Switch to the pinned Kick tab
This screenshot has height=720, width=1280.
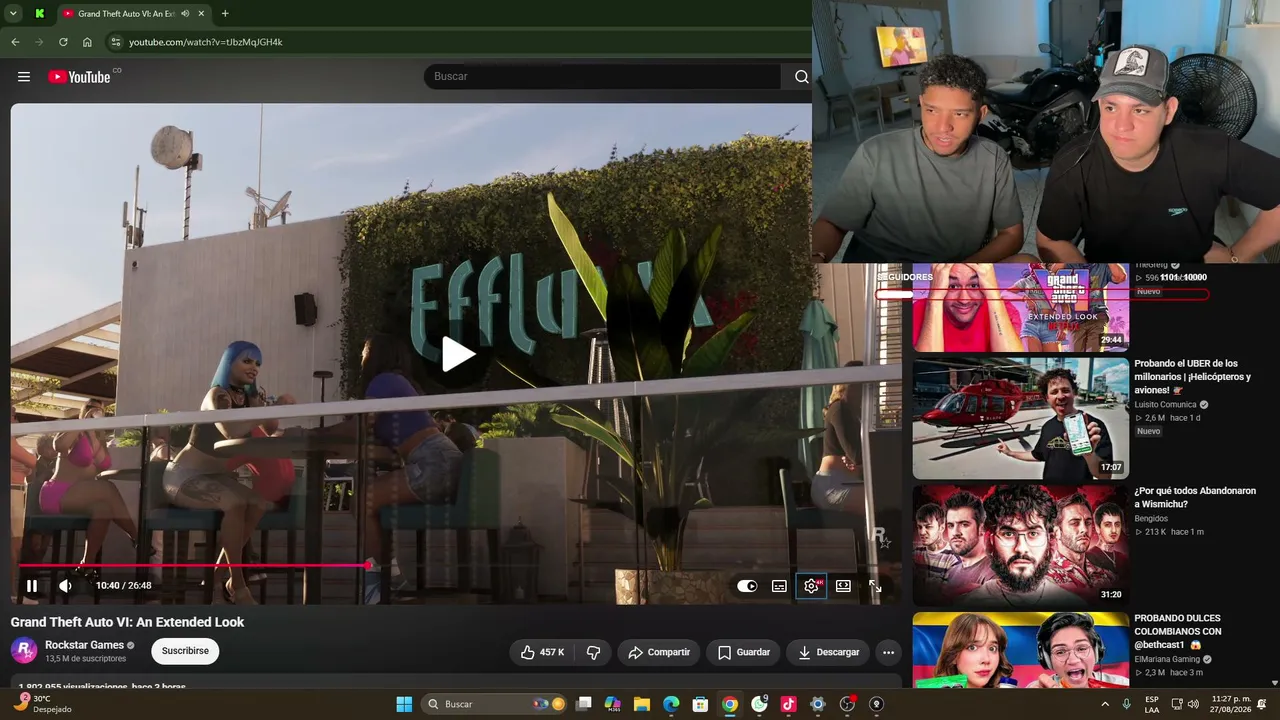point(39,14)
